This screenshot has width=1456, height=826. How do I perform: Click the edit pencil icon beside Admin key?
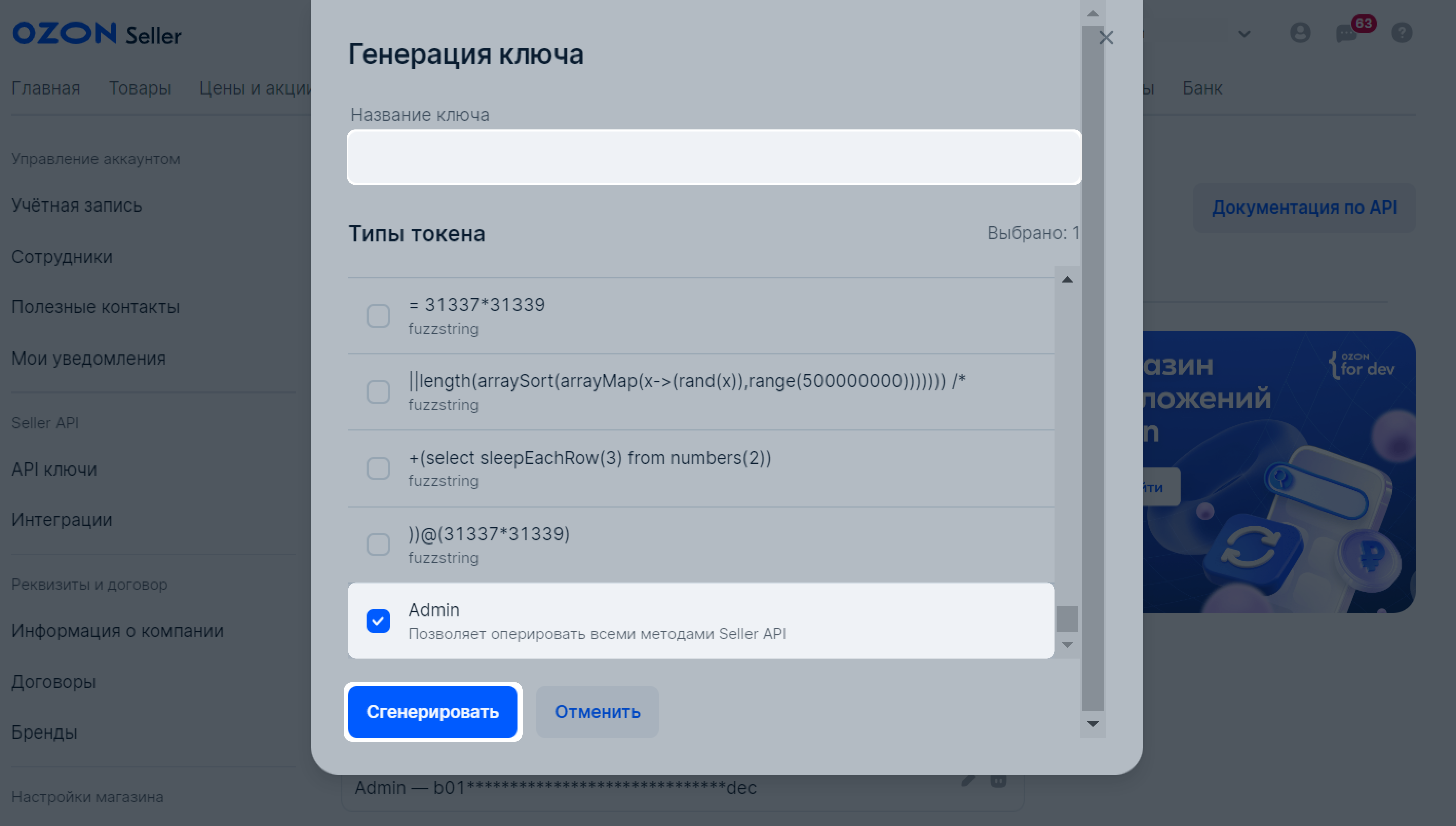969,780
